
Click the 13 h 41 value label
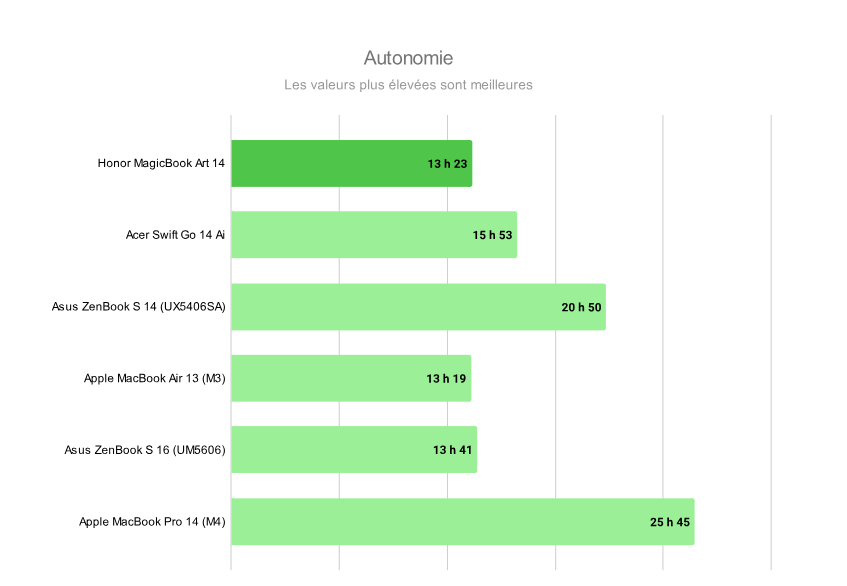pos(452,450)
